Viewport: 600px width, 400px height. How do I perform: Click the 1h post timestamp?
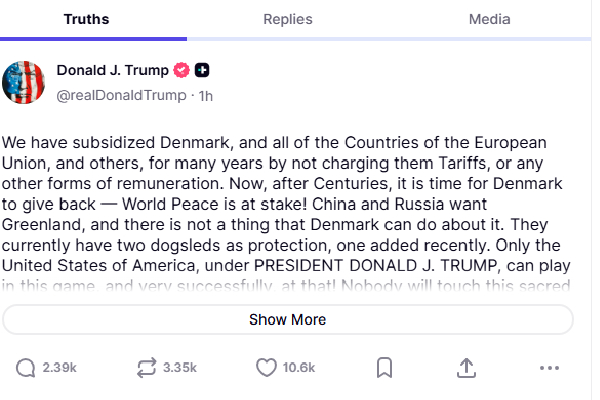coord(205,95)
